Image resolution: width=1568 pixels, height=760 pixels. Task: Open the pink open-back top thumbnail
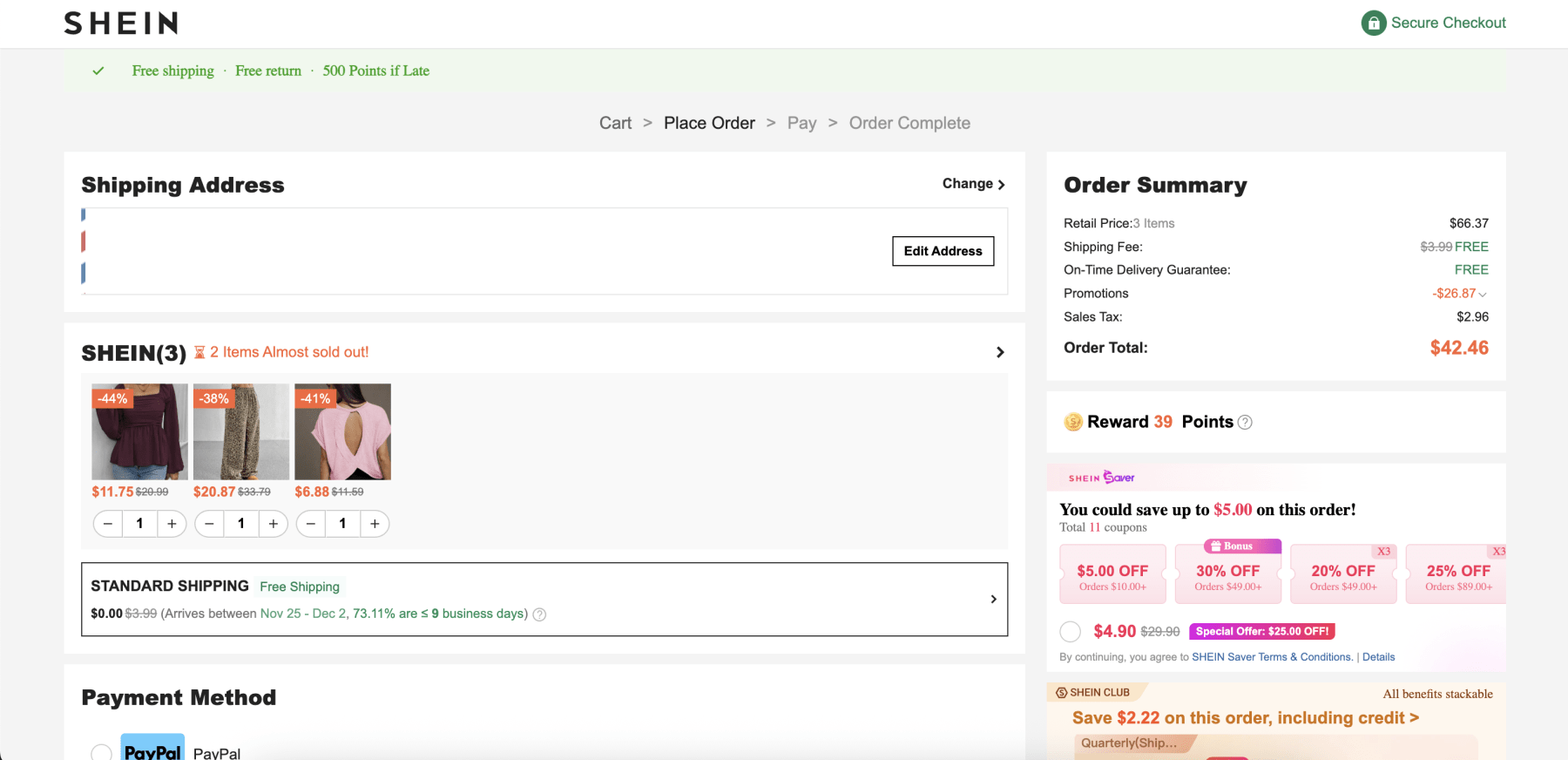pyautogui.click(x=342, y=431)
